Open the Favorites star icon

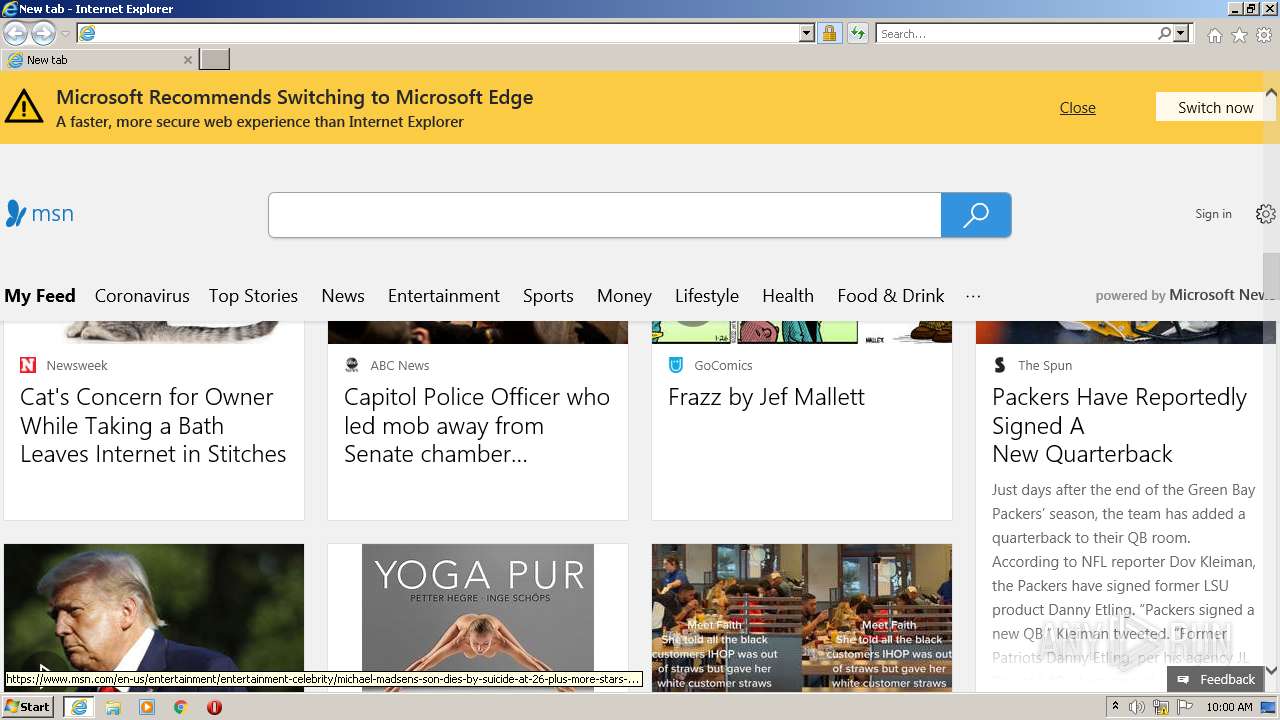click(1239, 35)
